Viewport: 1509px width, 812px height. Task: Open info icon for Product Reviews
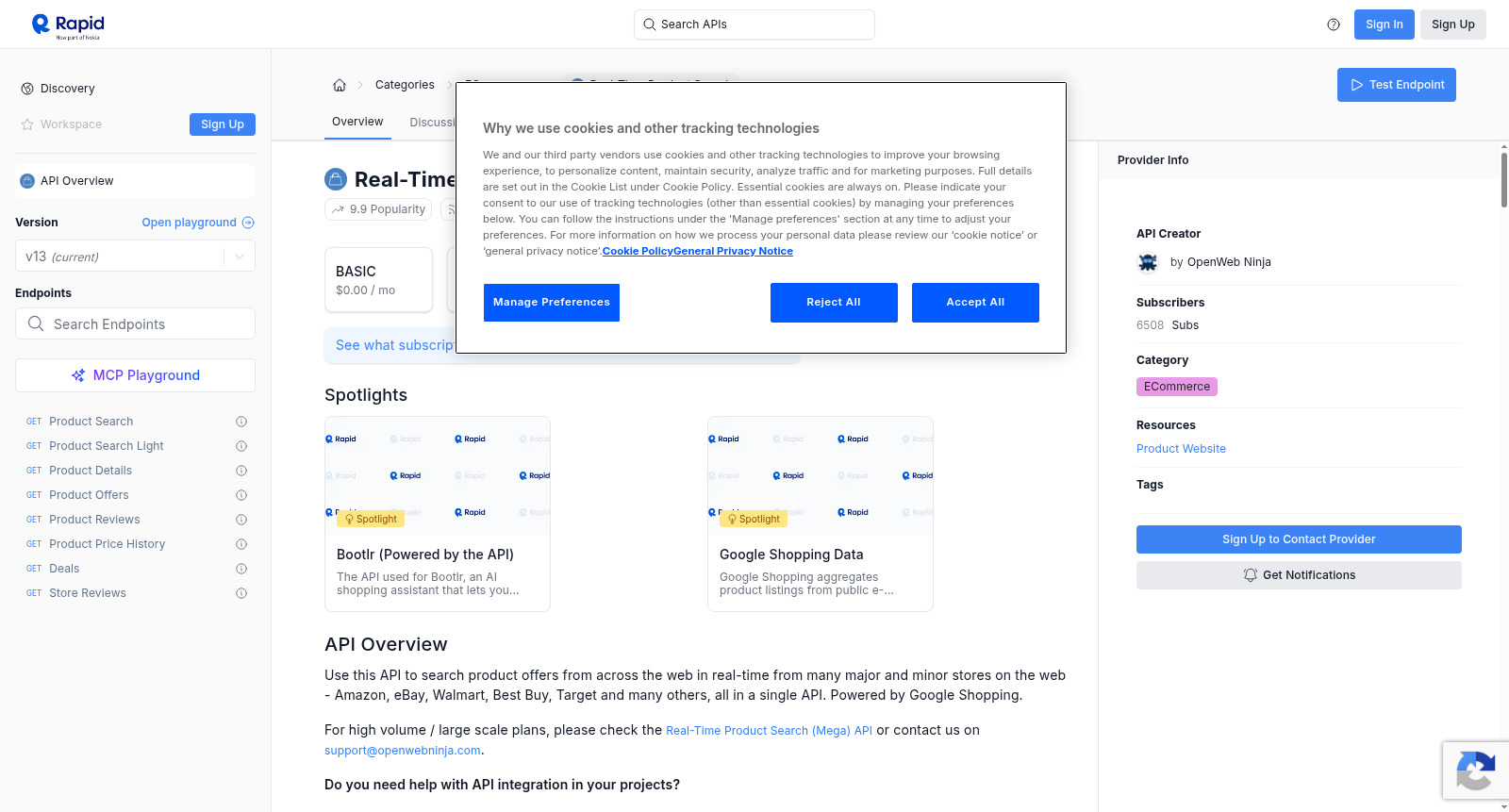[241, 520]
